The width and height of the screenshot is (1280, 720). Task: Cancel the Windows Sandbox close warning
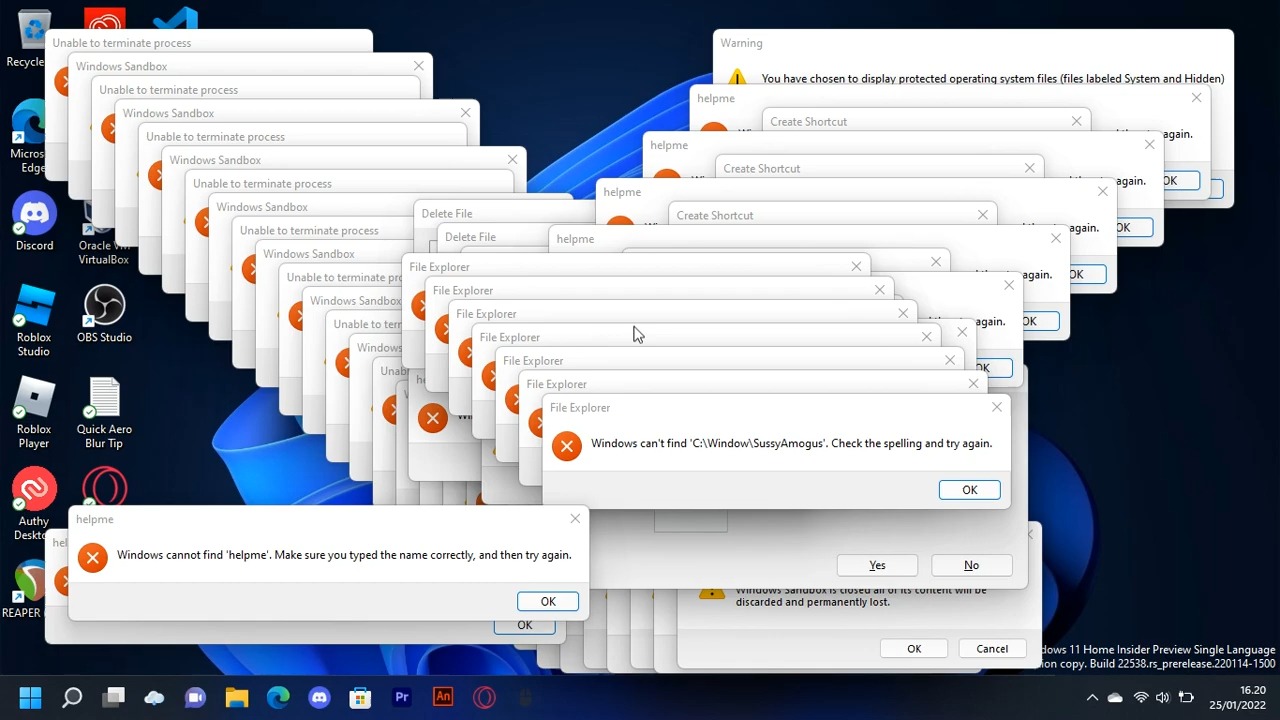point(992,649)
